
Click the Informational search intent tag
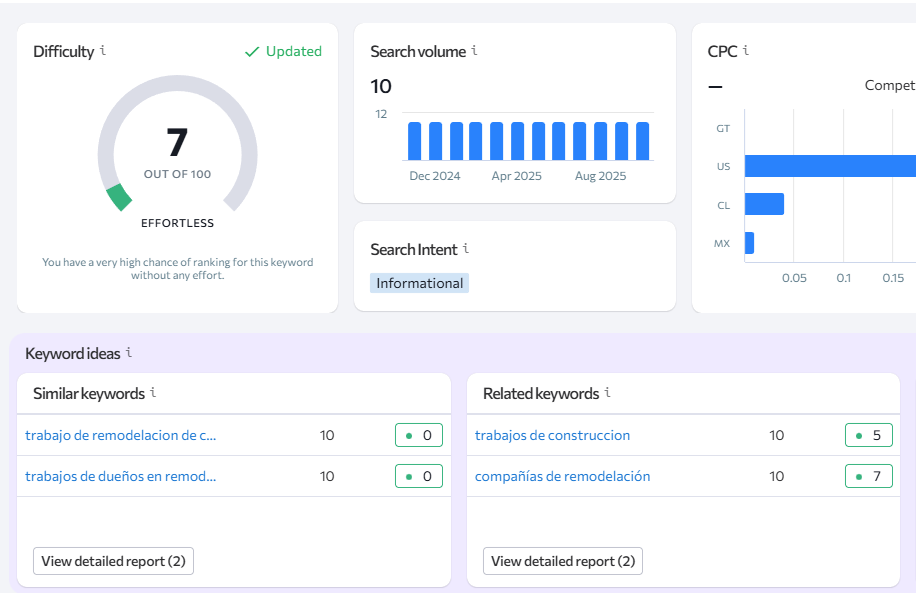pyautogui.click(x=419, y=283)
